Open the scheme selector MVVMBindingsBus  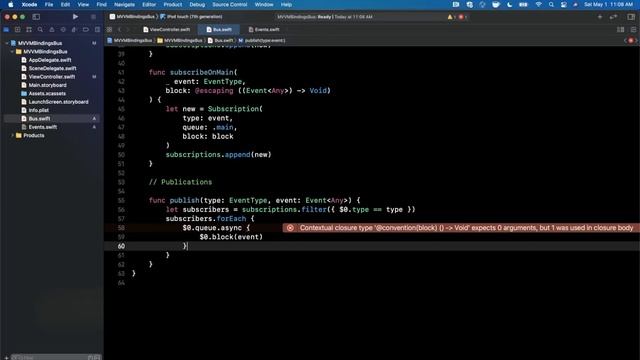133,17
